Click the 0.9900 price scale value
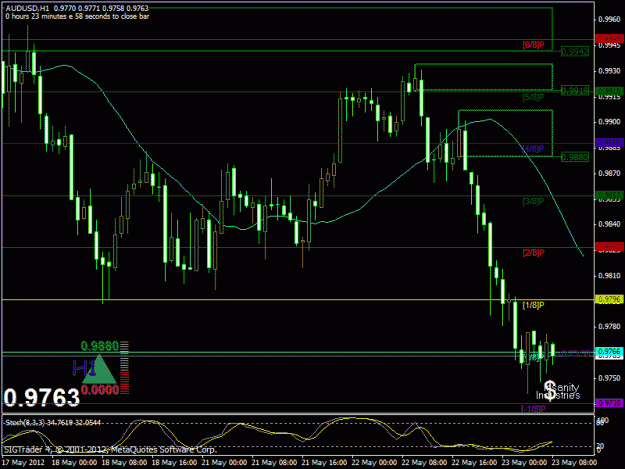The image size is (625, 469). click(x=609, y=122)
